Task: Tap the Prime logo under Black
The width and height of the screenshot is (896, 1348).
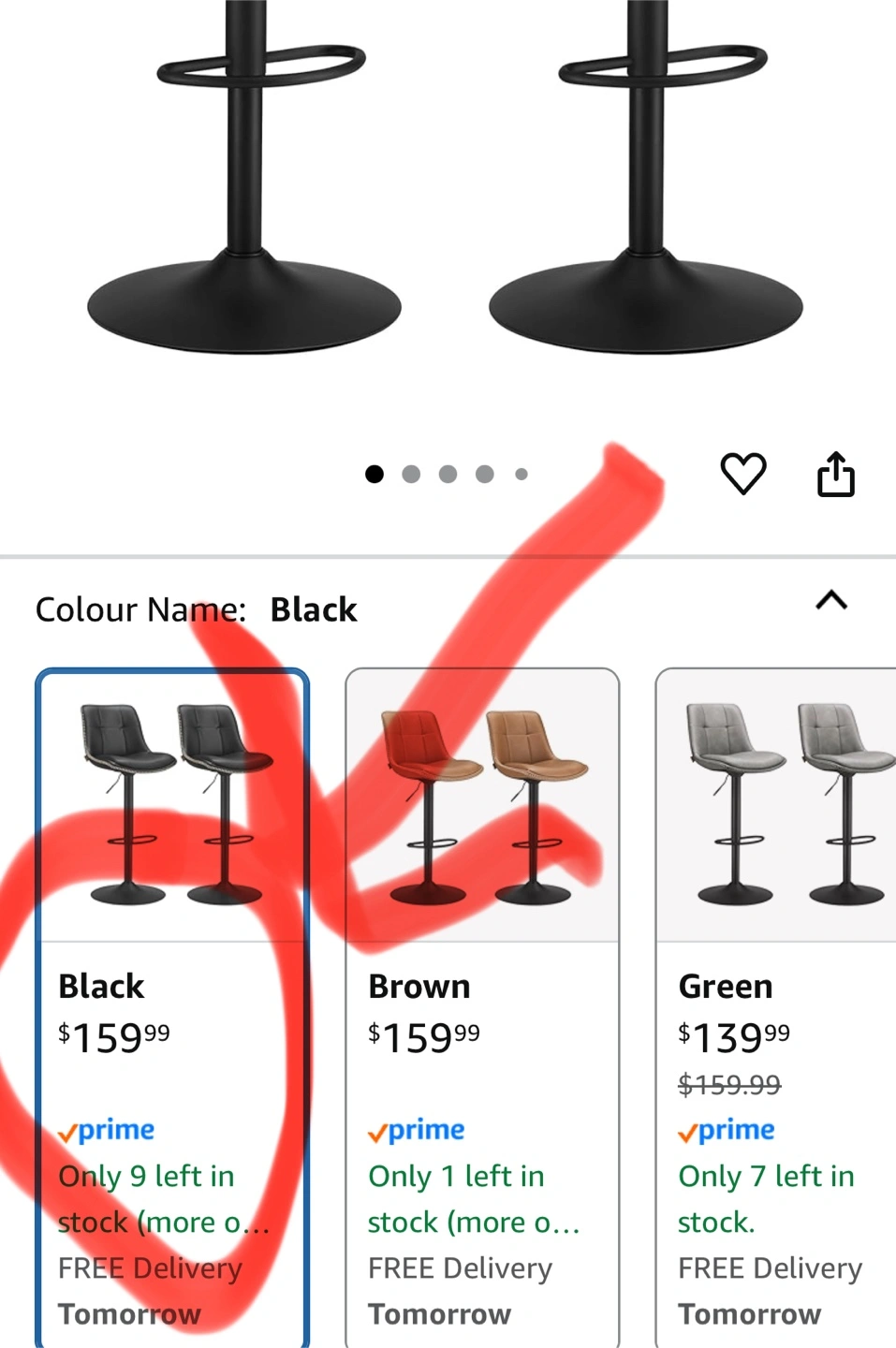Action: tap(106, 1131)
